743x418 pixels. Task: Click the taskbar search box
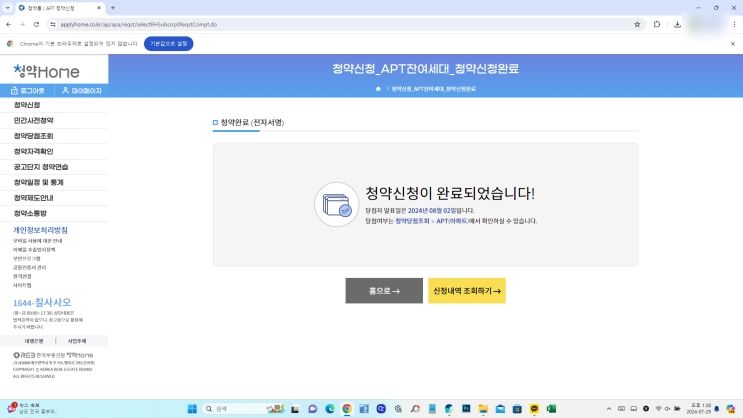point(244,409)
